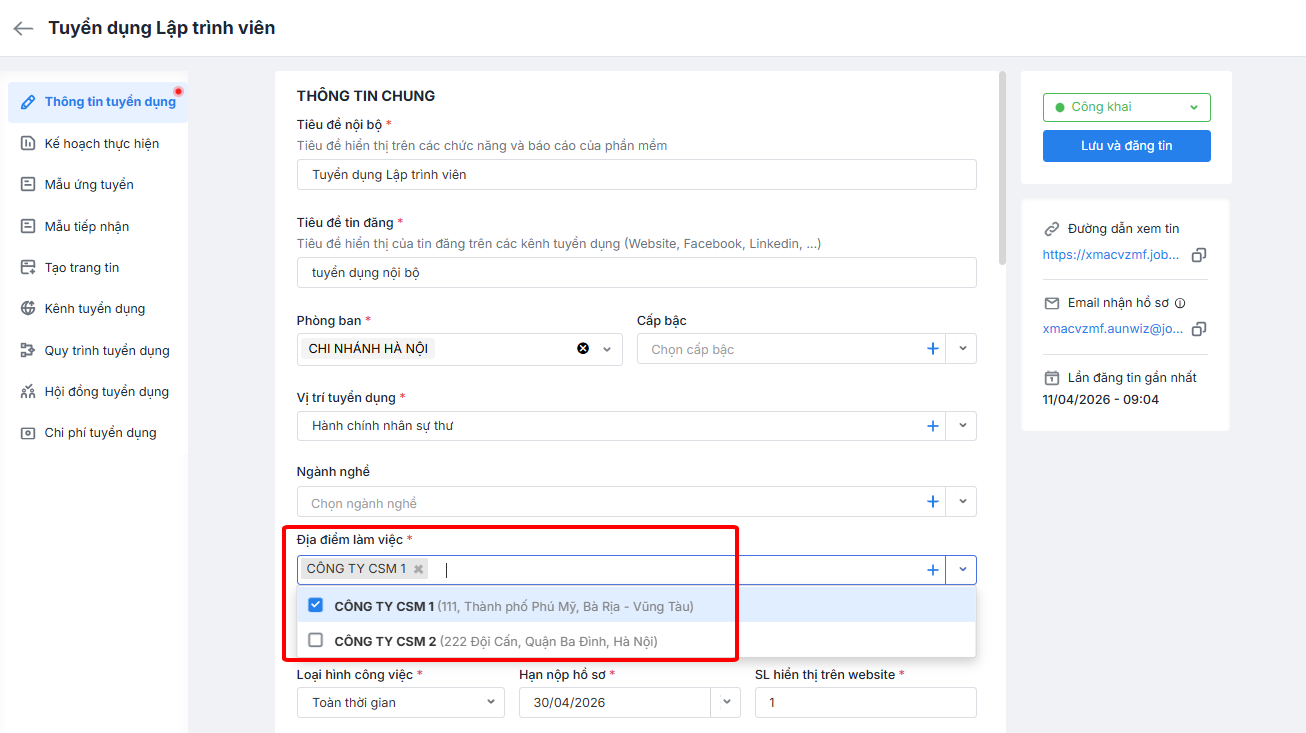Expand the Cấp bậc dropdown chevron
Viewport: 1306px width, 733px height.
click(x=962, y=349)
